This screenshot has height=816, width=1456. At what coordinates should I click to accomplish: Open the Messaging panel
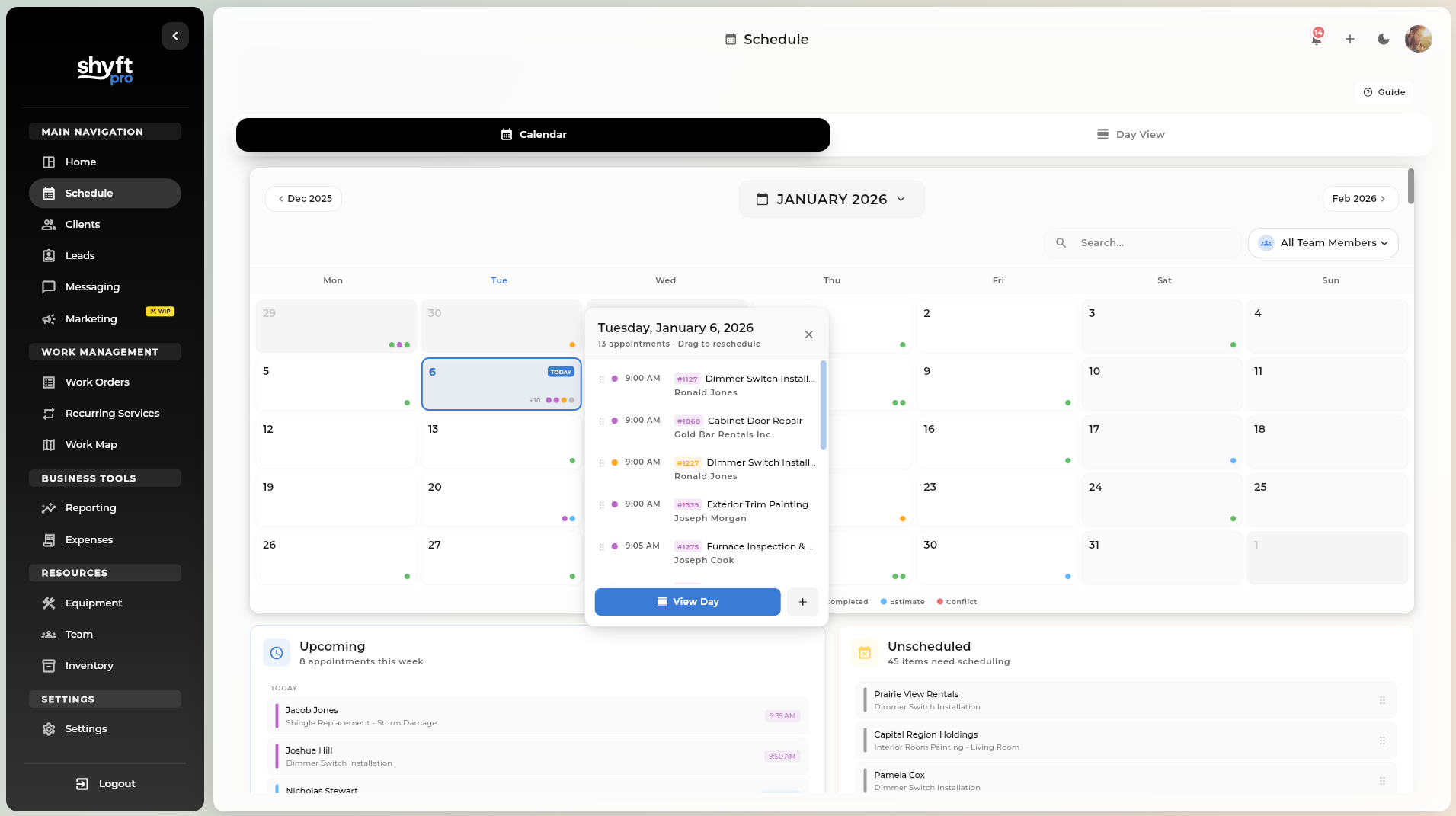[x=91, y=286]
